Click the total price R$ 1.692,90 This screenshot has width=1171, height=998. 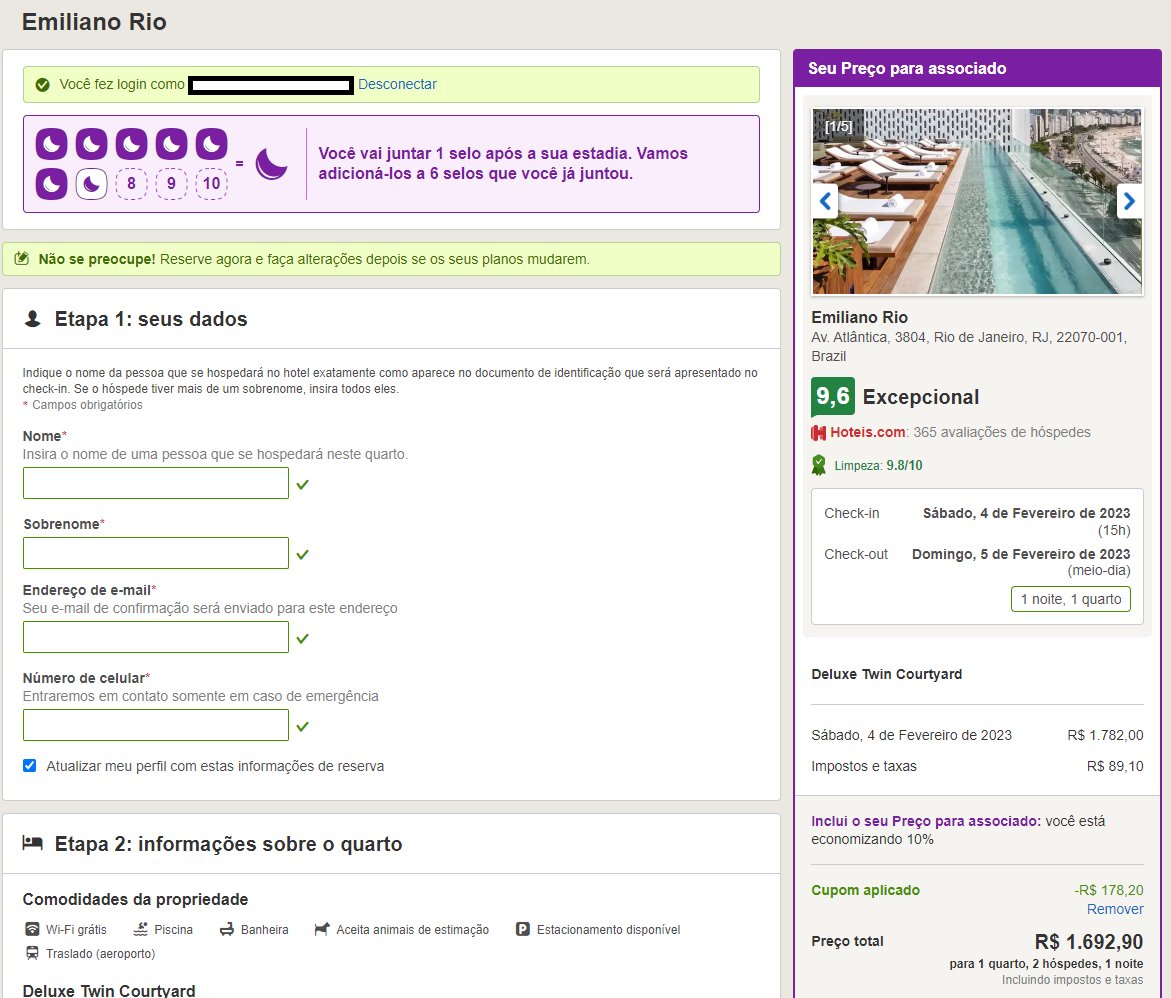[1089, 942]
